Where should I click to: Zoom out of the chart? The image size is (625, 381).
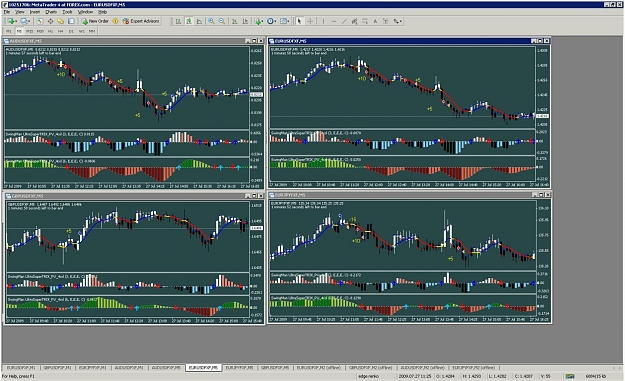click(x=222, y=22)
